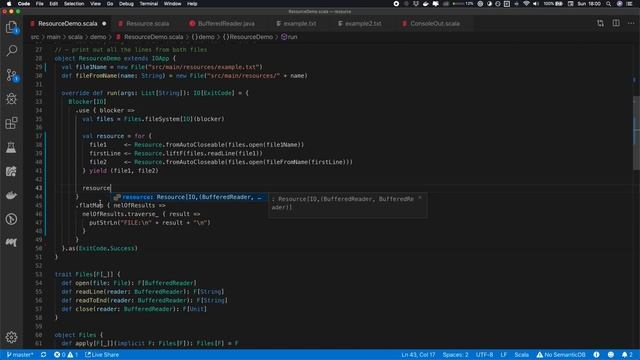The image size is (640, 360).
Task: Show errors and warnings in status bar
Action: [66, 355]
